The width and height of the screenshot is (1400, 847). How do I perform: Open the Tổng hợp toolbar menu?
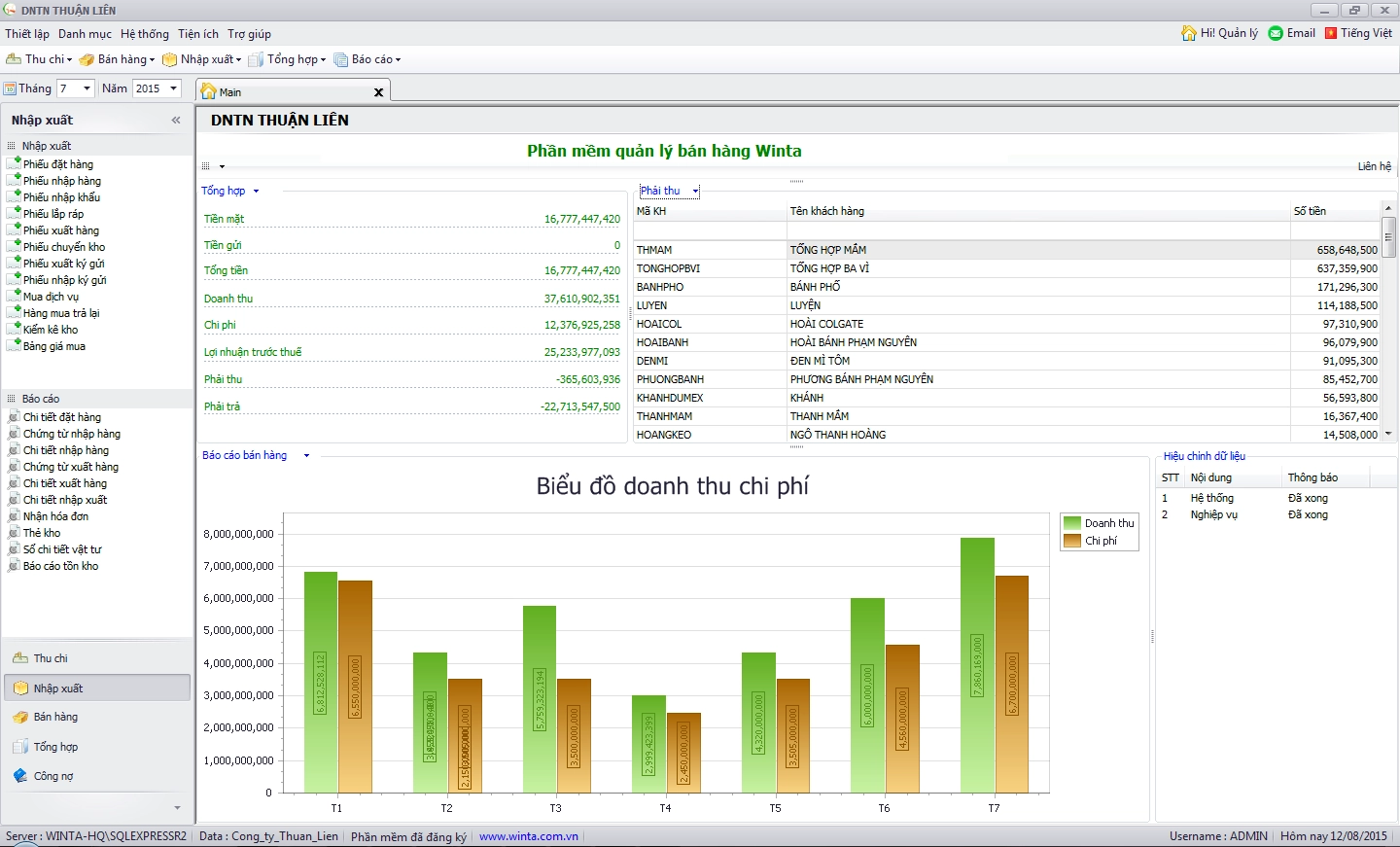tap(288, 59)
